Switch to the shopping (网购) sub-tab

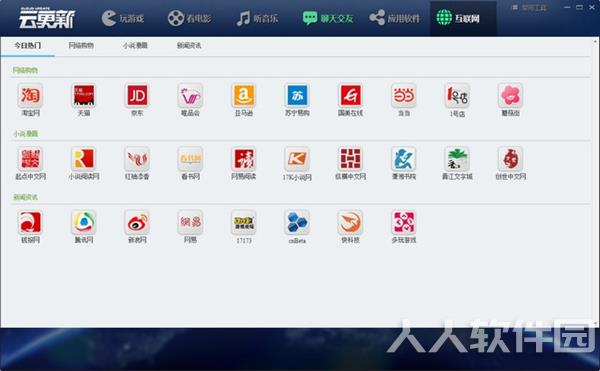81,46
